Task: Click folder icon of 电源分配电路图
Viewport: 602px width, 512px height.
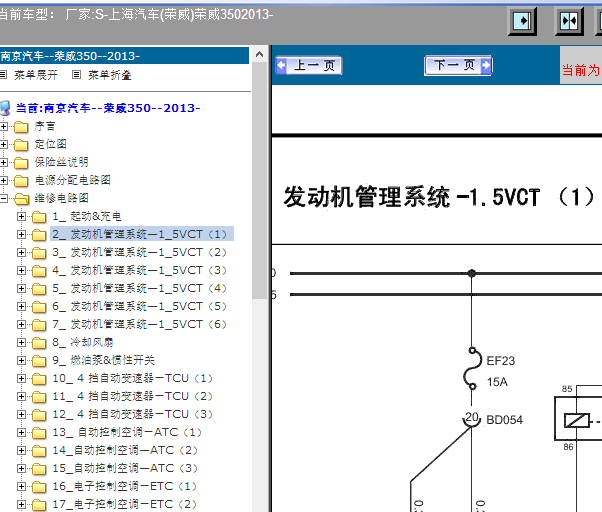Action: pos(21,181)
